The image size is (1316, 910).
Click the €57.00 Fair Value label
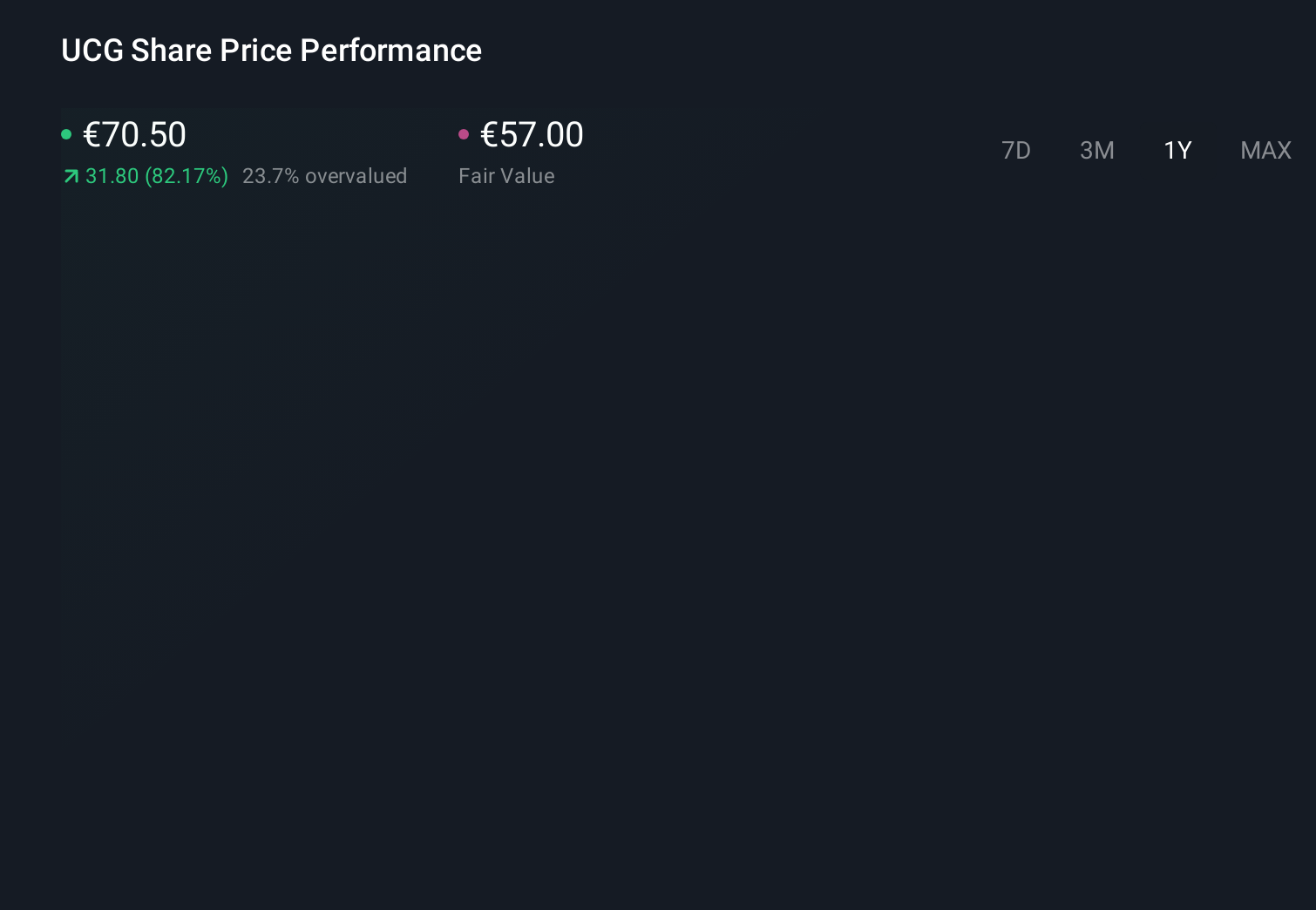(532, 134)
